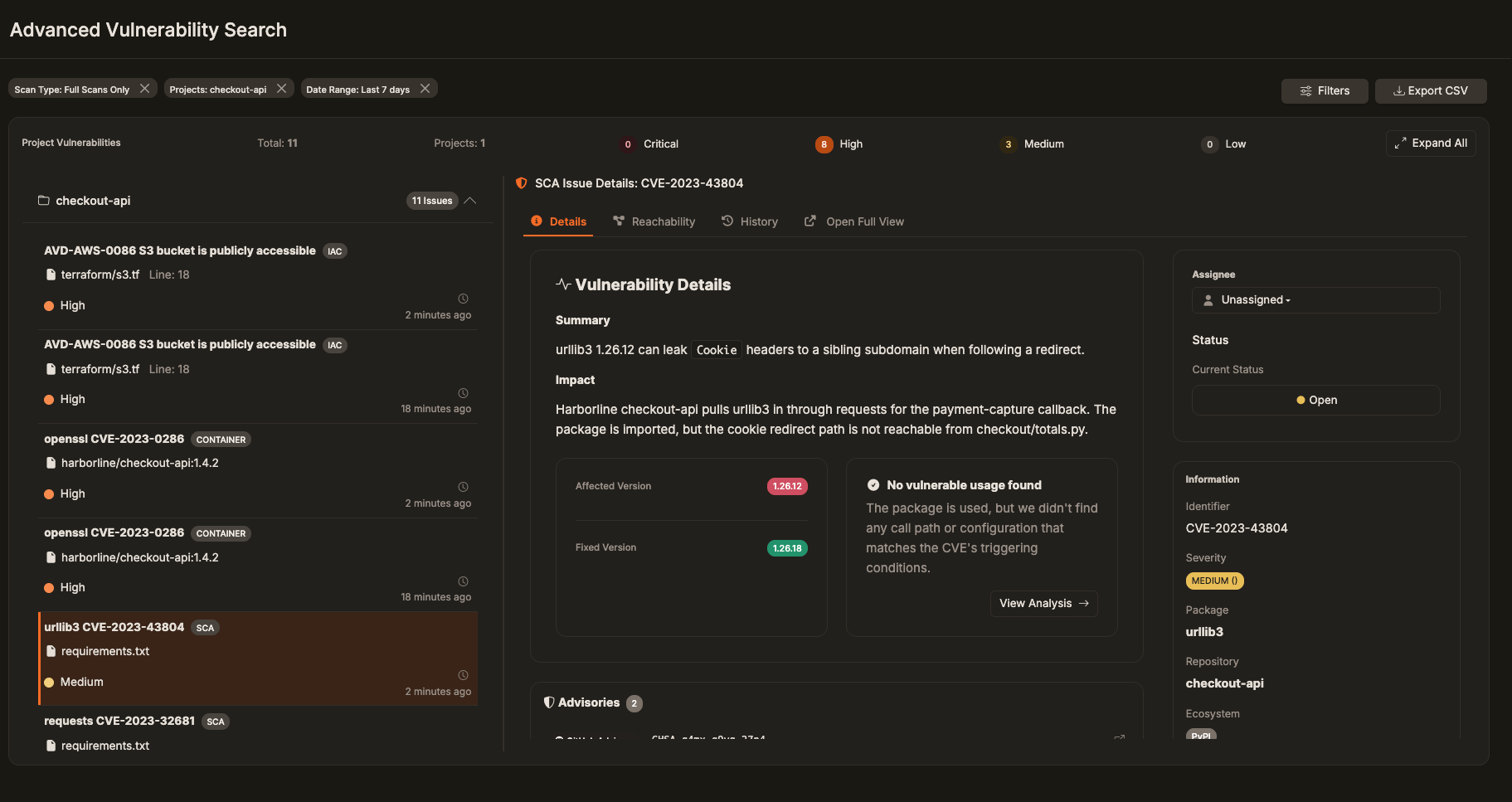Open the Filters panel

[x=1325, y=91]
